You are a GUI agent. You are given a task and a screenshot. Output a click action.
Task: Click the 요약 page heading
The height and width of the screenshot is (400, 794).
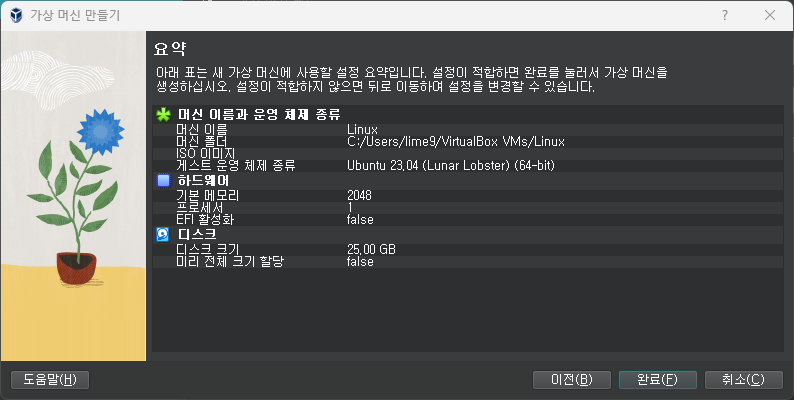170,49
